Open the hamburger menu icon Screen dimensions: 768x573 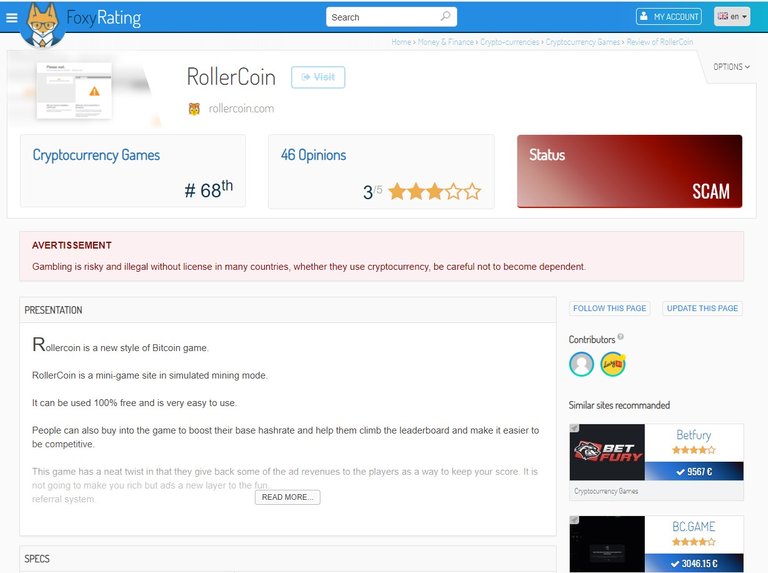(x=12, y=18)
